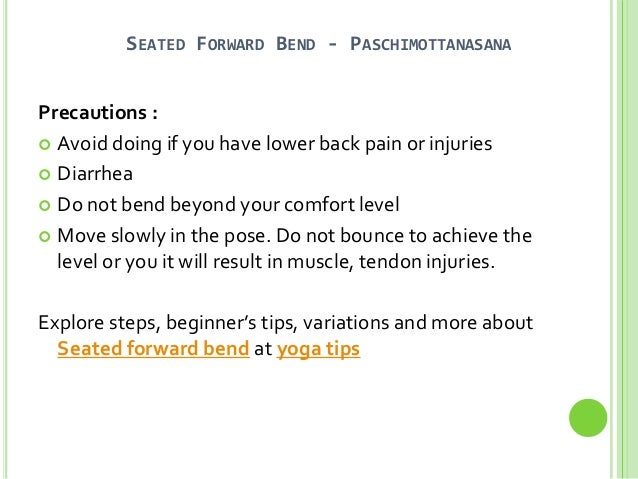Open the yoga tips link
Image resolution: width=638 pixels, height=479 pixels.
pyautogui.click(x=318, y=350)
